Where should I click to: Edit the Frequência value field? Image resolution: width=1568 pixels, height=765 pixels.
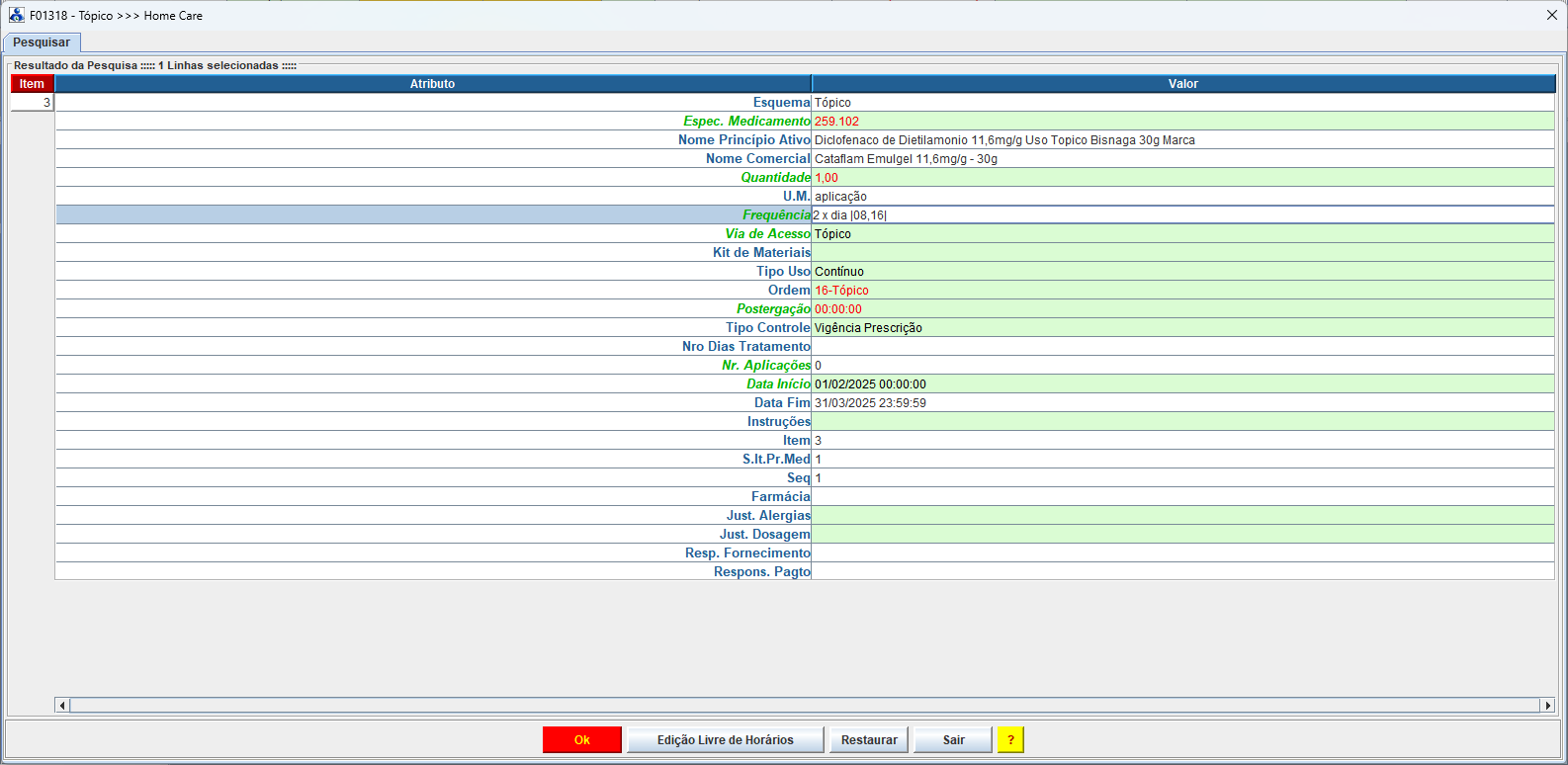1181,215
